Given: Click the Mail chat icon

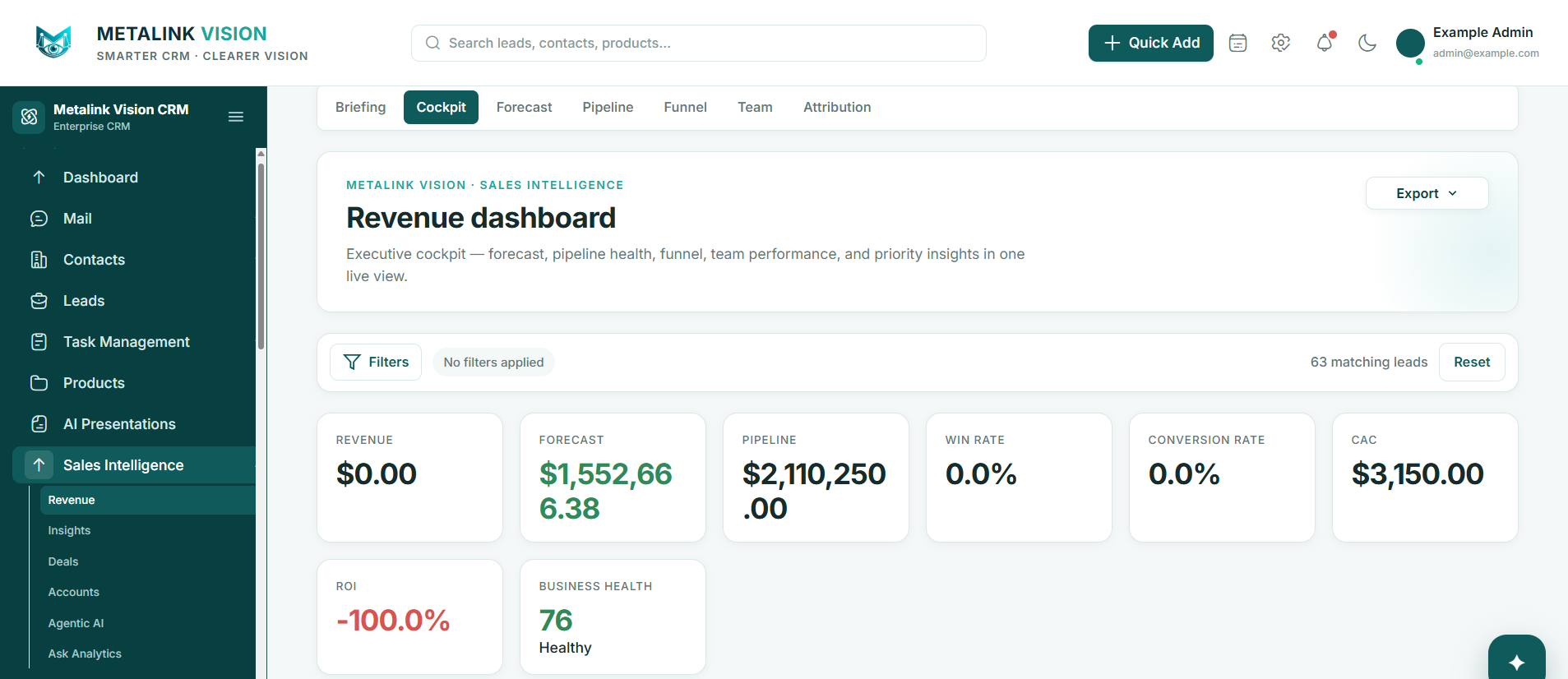Looking at the screenshot, I should coord(39,219).
